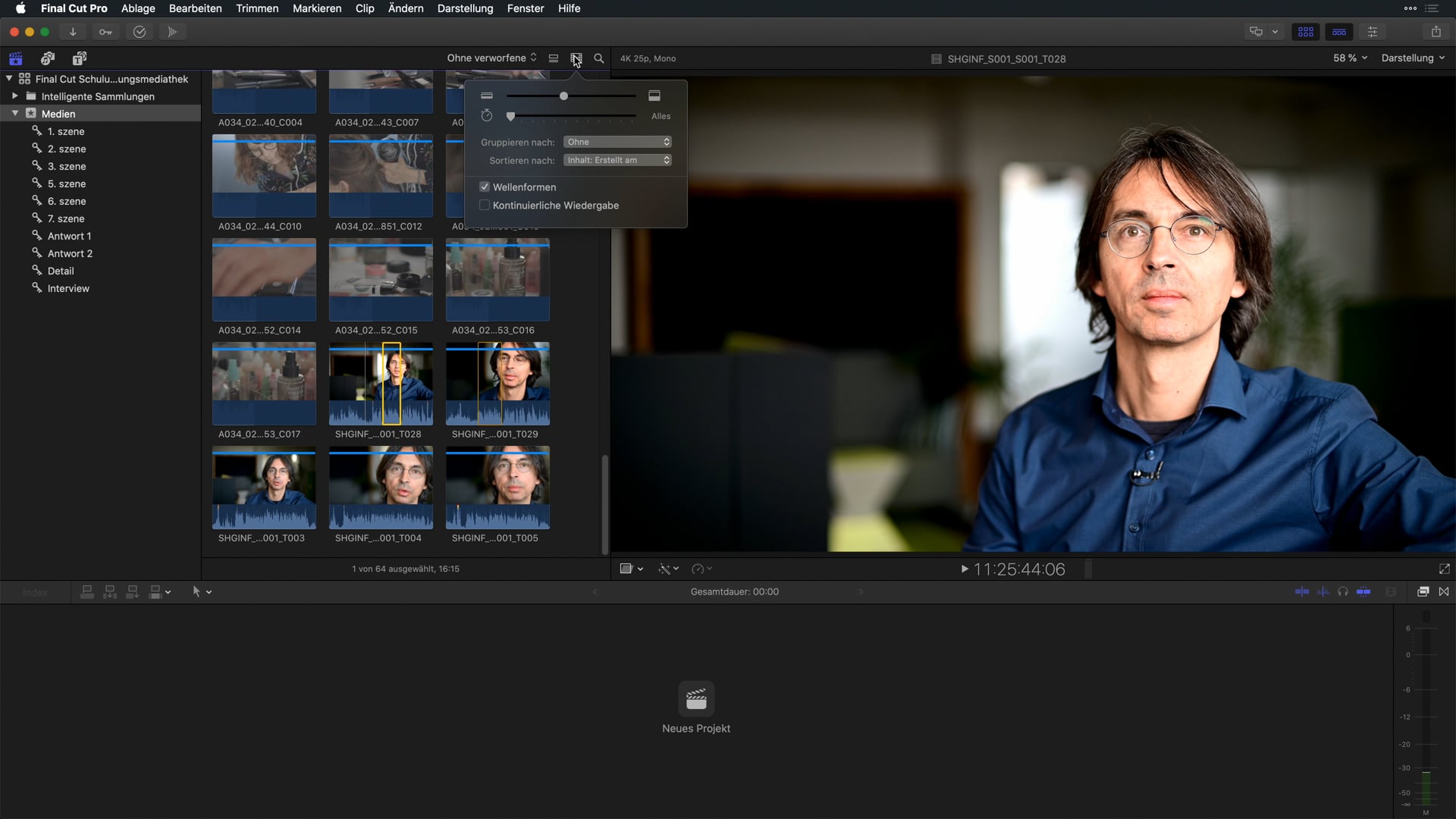Image resolution: width=1456 pixels, height=819 pixels.
Task: Click the background tasks checkmark icon
Action: 140,32
